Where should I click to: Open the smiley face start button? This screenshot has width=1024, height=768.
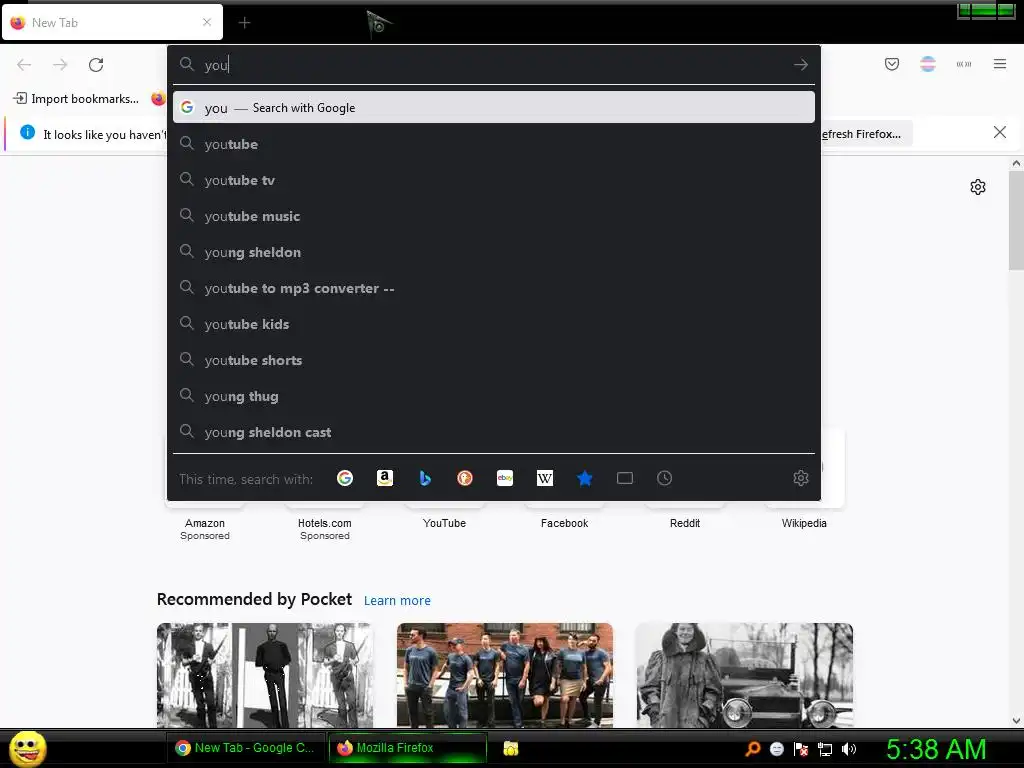[x=27, y=748]
